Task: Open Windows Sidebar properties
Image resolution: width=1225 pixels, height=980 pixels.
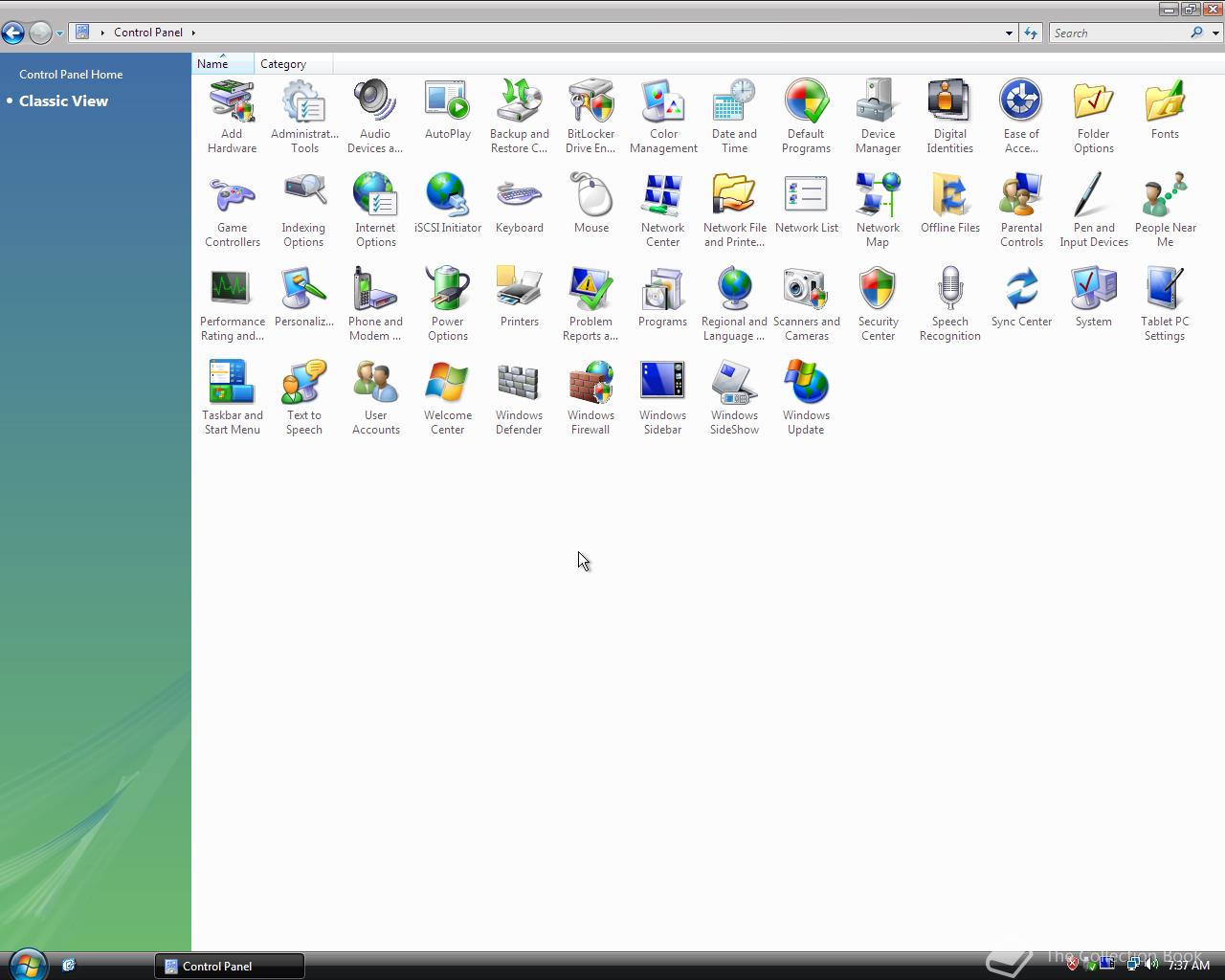Action: pyautogui.click(x=663, y=398)
